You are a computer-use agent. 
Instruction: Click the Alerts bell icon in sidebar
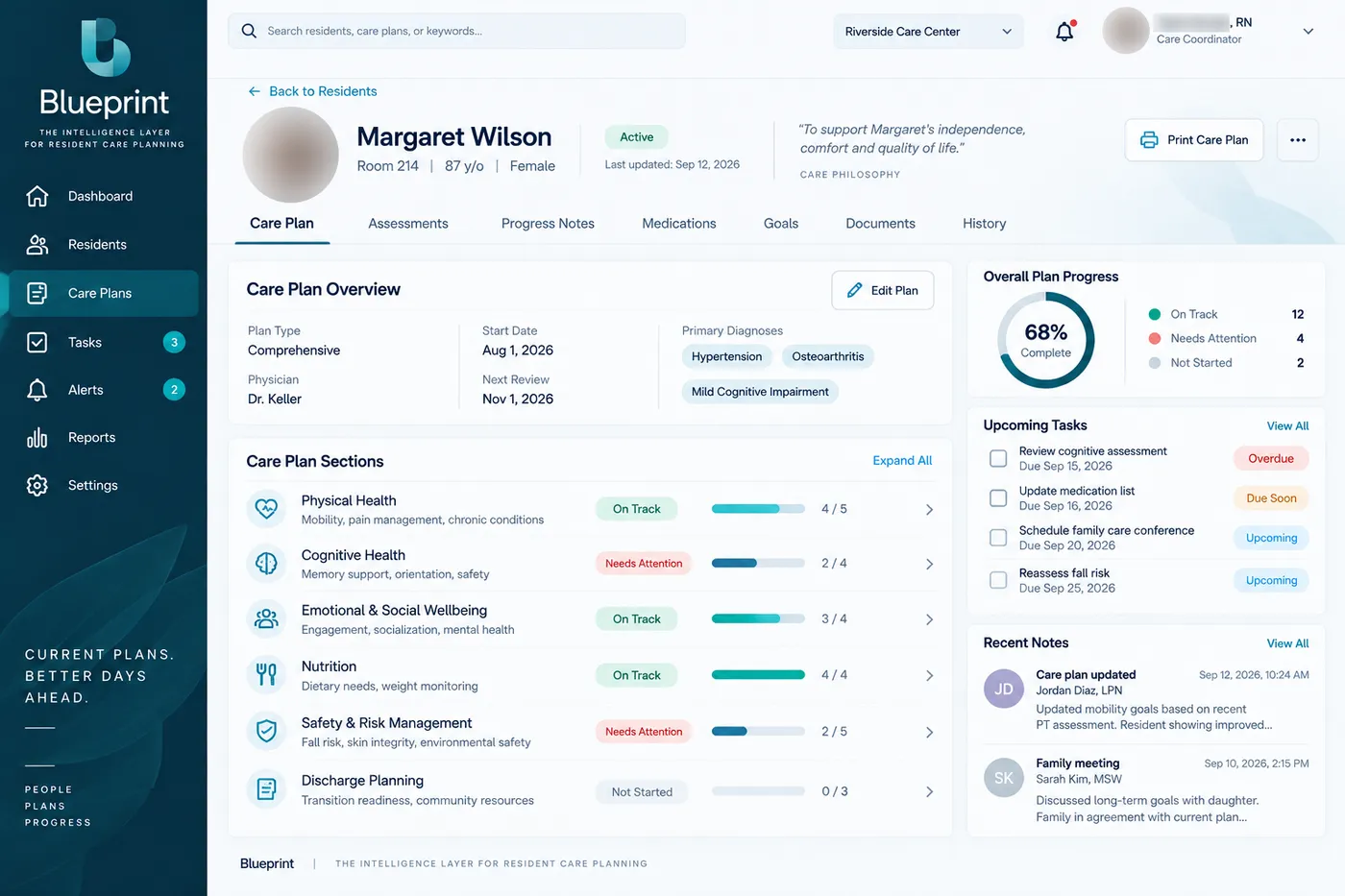click(37, 390)
